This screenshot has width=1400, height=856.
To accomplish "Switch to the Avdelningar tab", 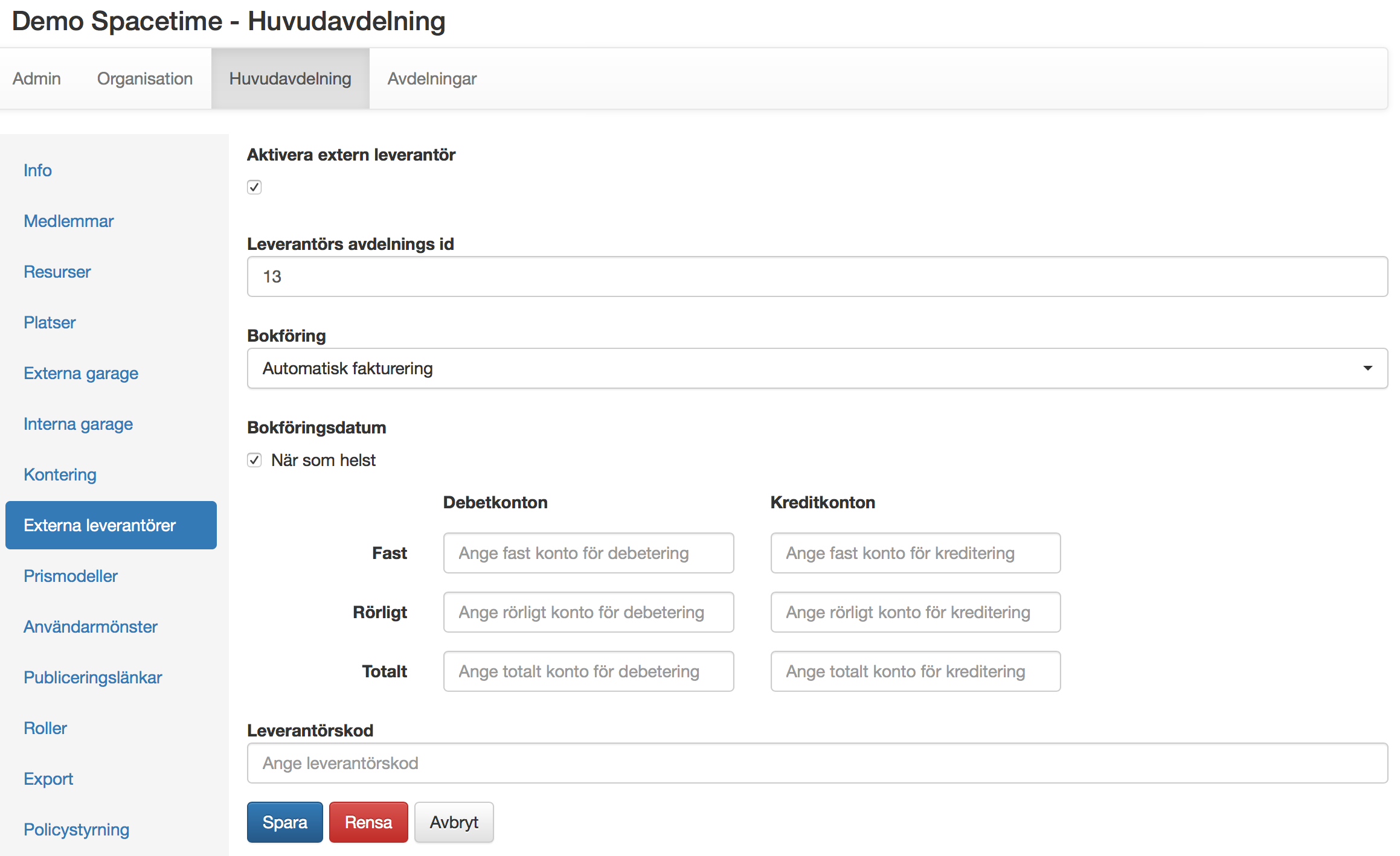I will point(432,78).
